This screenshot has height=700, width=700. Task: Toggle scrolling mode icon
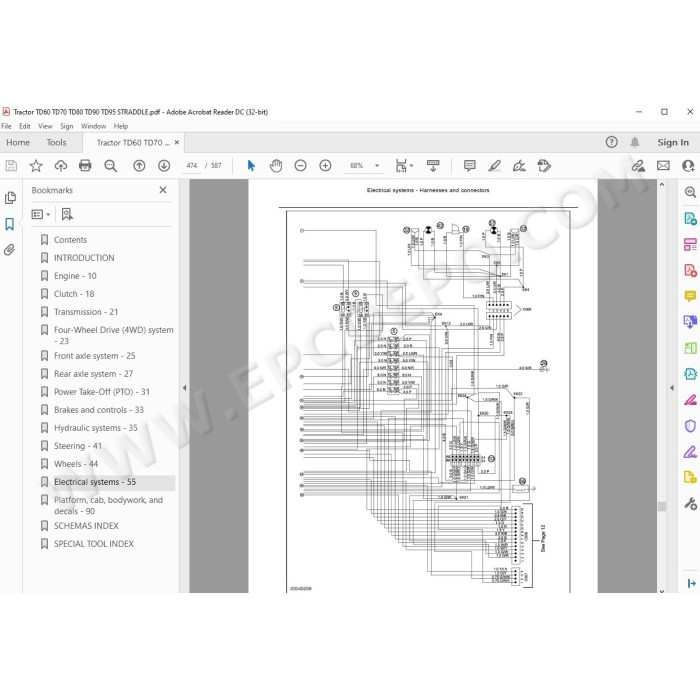coord(433,166)
